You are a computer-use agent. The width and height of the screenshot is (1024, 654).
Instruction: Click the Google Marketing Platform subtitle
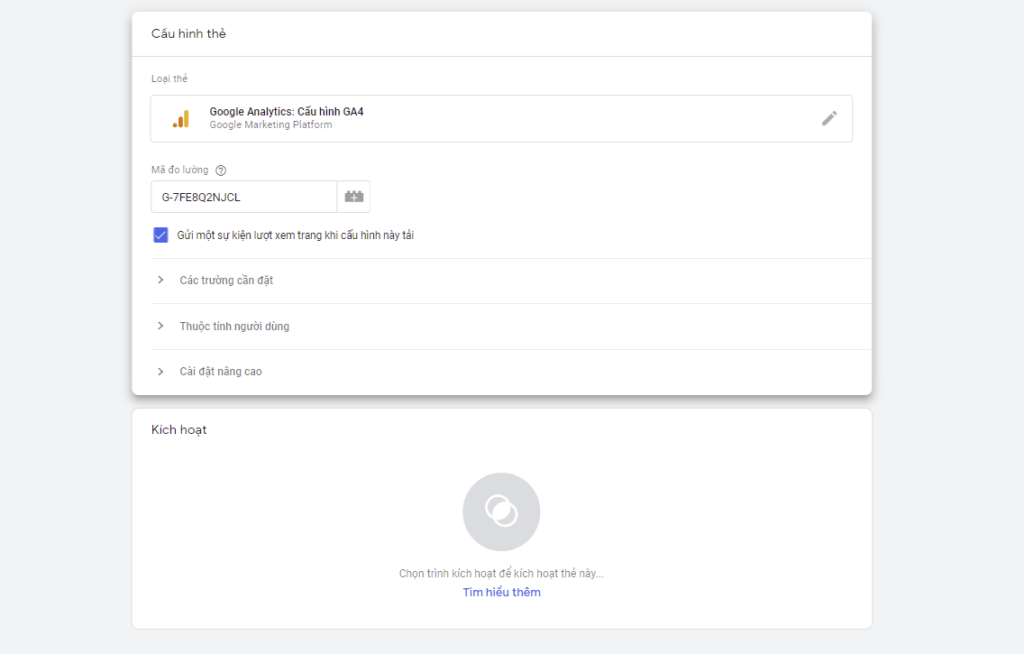click(270, 125)
